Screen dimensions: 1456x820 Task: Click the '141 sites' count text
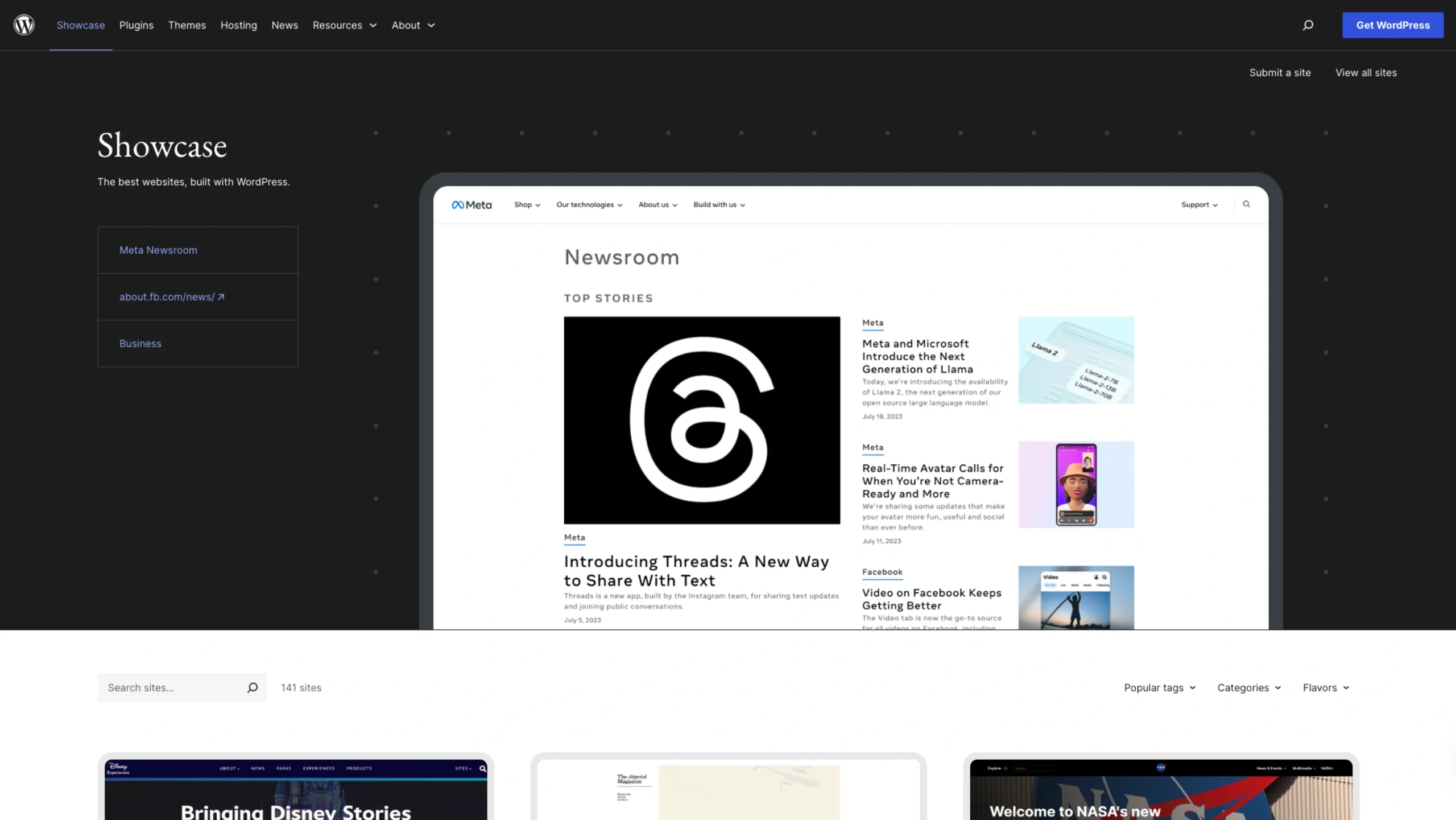(301, 687)
